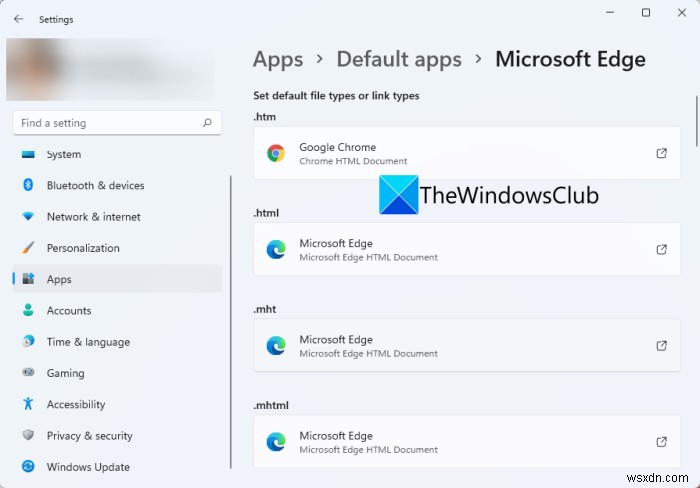
Task: Click the System monitor icon
Action: pos(28,154)
